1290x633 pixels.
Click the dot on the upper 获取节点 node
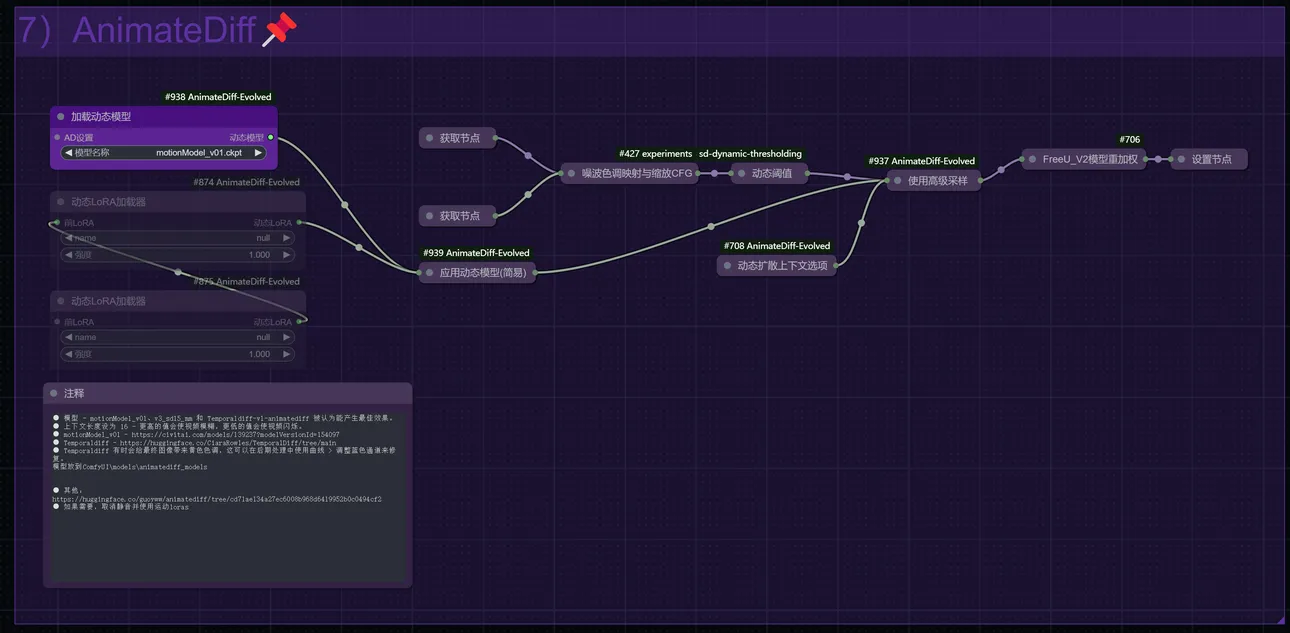click(x=429, y=139)
